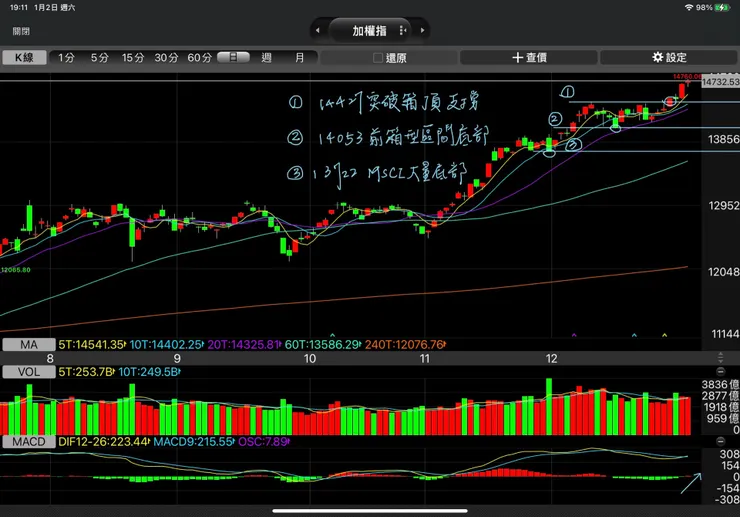The image size is (740, 517).
Task: Tap the 關閉 close button
Action: click(x=21, y=31)
